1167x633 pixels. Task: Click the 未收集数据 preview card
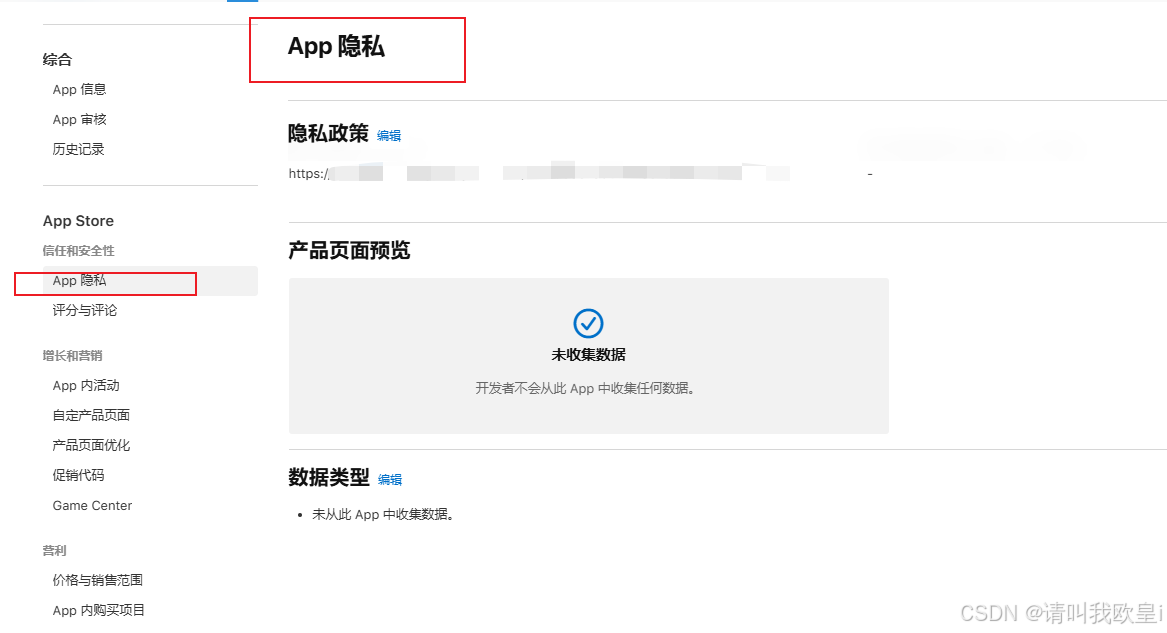point(589,356)
